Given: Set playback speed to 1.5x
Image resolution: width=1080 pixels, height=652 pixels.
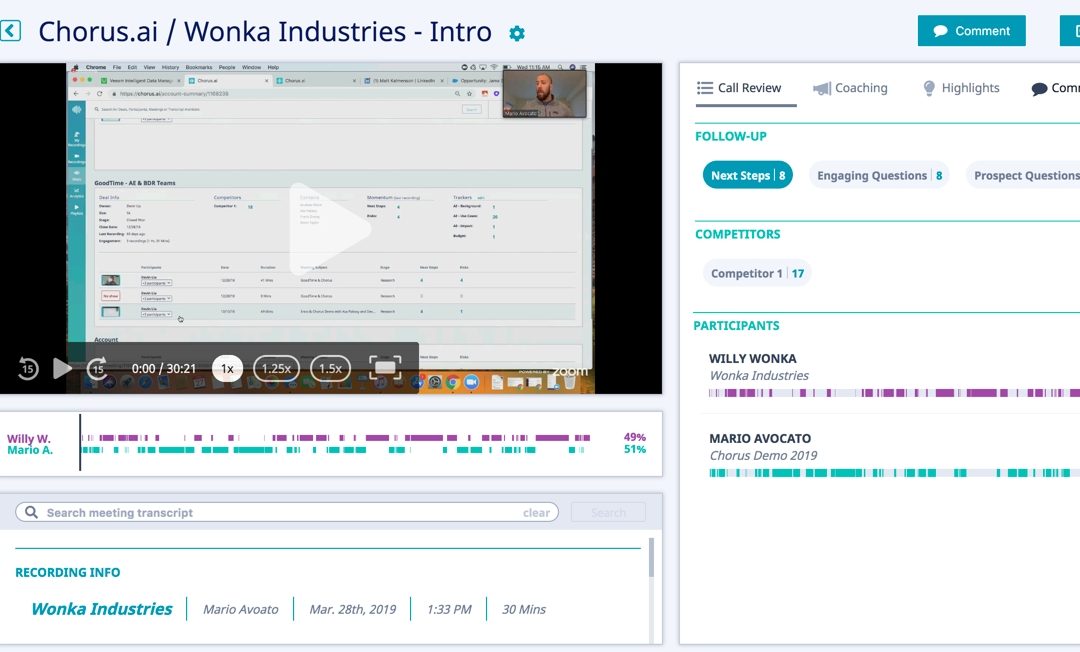Looking at the screenshot, I should [331, 368].
